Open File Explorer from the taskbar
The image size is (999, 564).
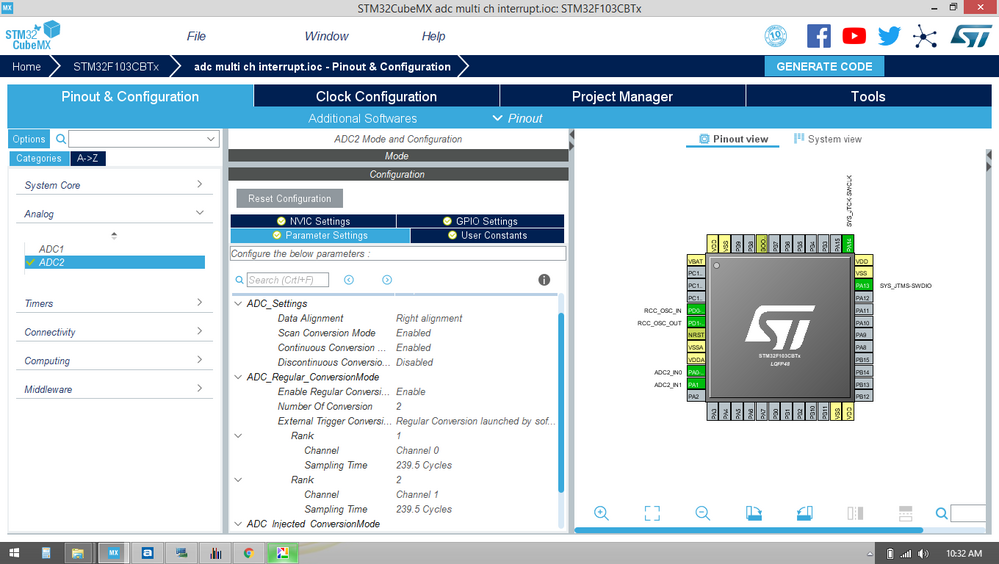77,553
